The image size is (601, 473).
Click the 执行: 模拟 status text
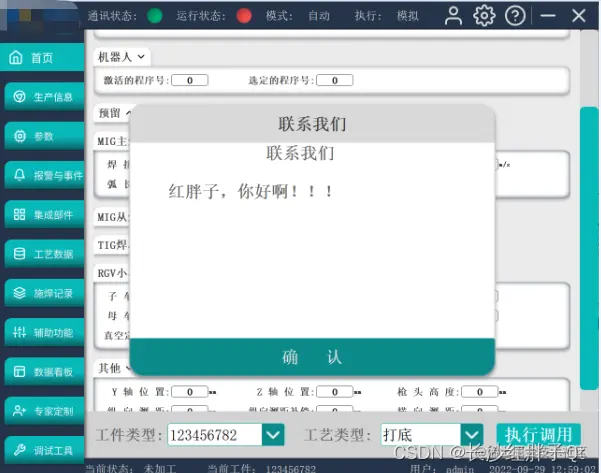coord(386,16)
